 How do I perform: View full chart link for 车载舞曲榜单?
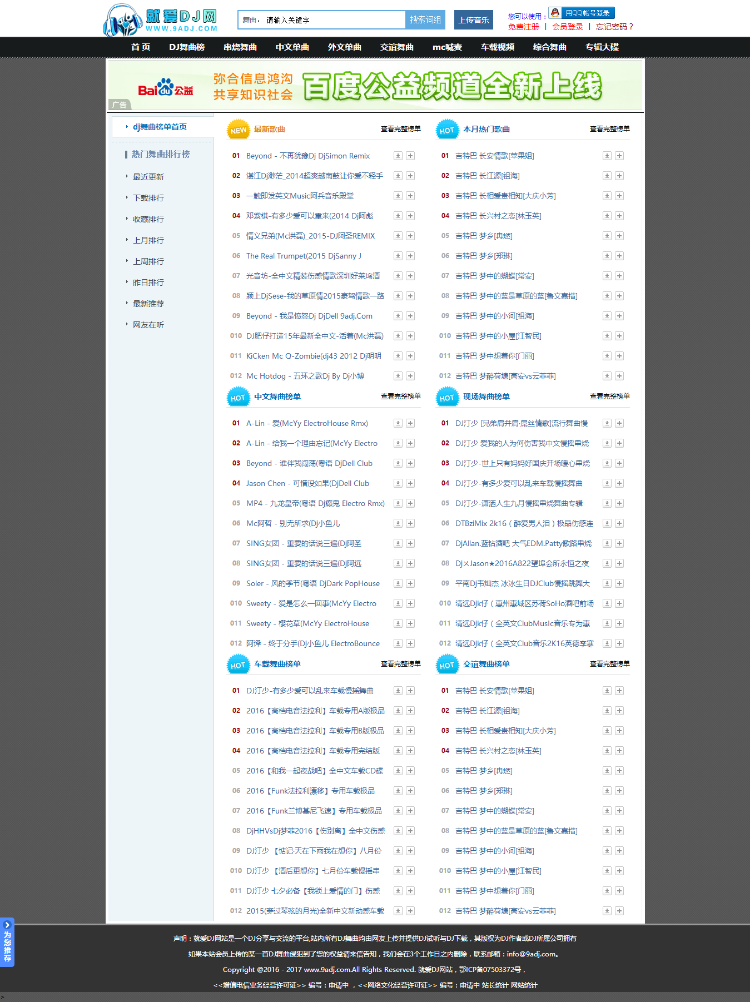401,664
